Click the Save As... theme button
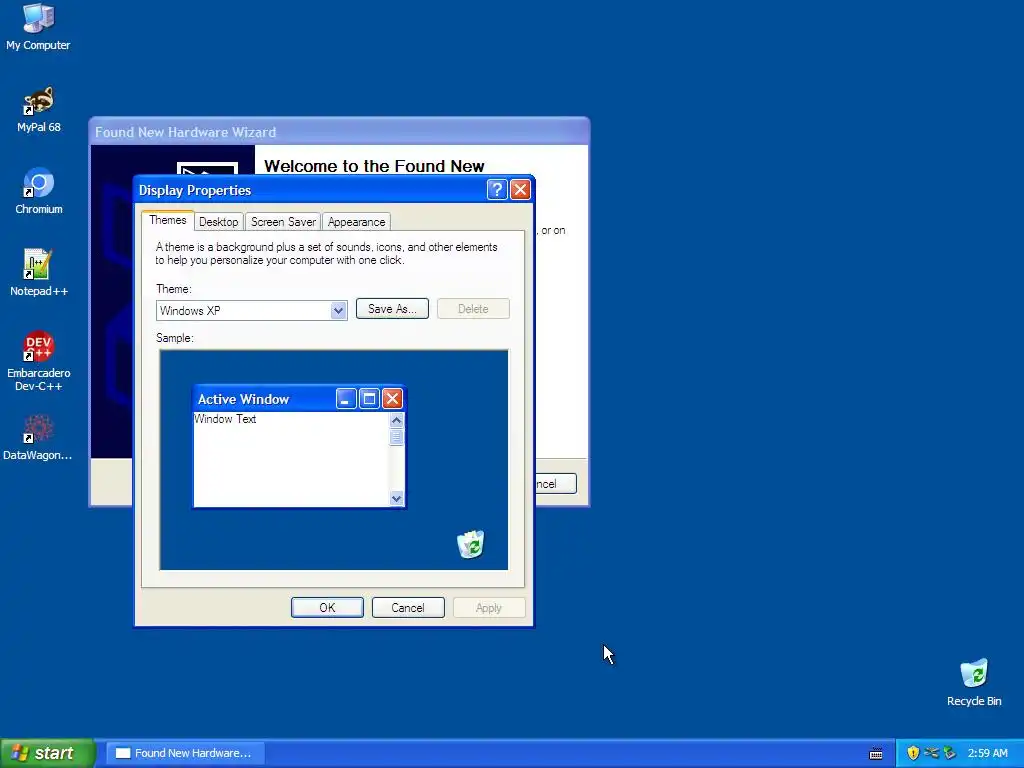 (x=392, y=309)
